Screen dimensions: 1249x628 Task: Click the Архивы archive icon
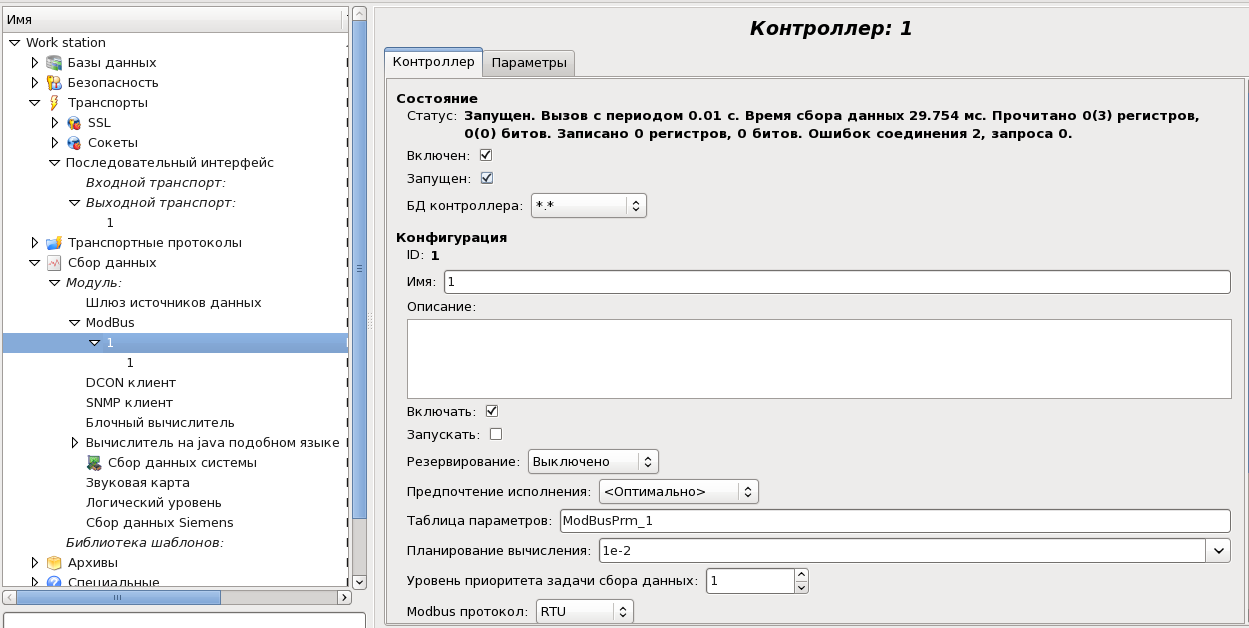pyautogui.click(x=54, y=563)
